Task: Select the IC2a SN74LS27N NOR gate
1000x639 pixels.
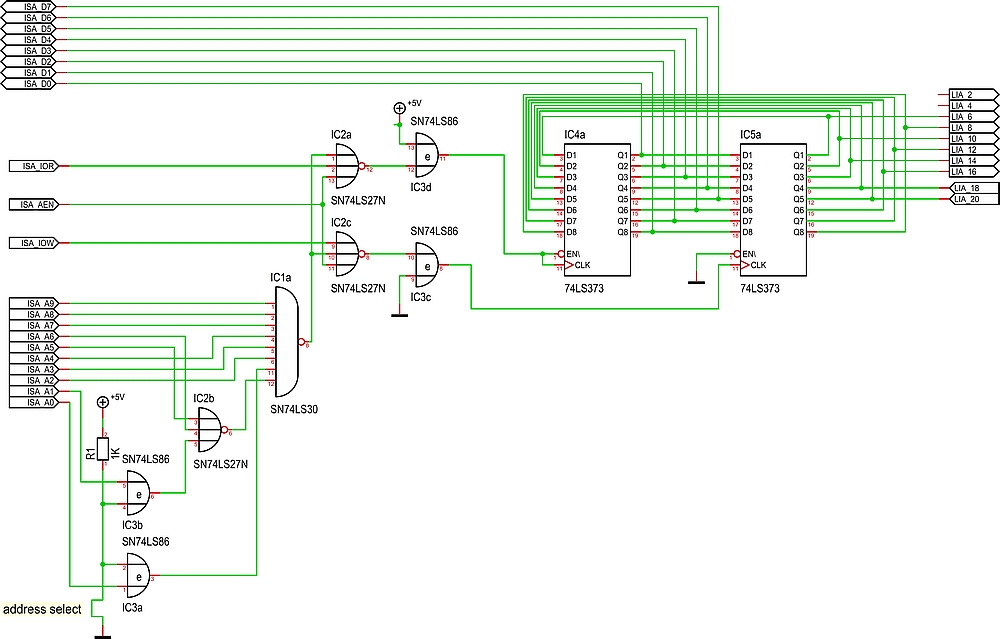Action: coord(345,165)
